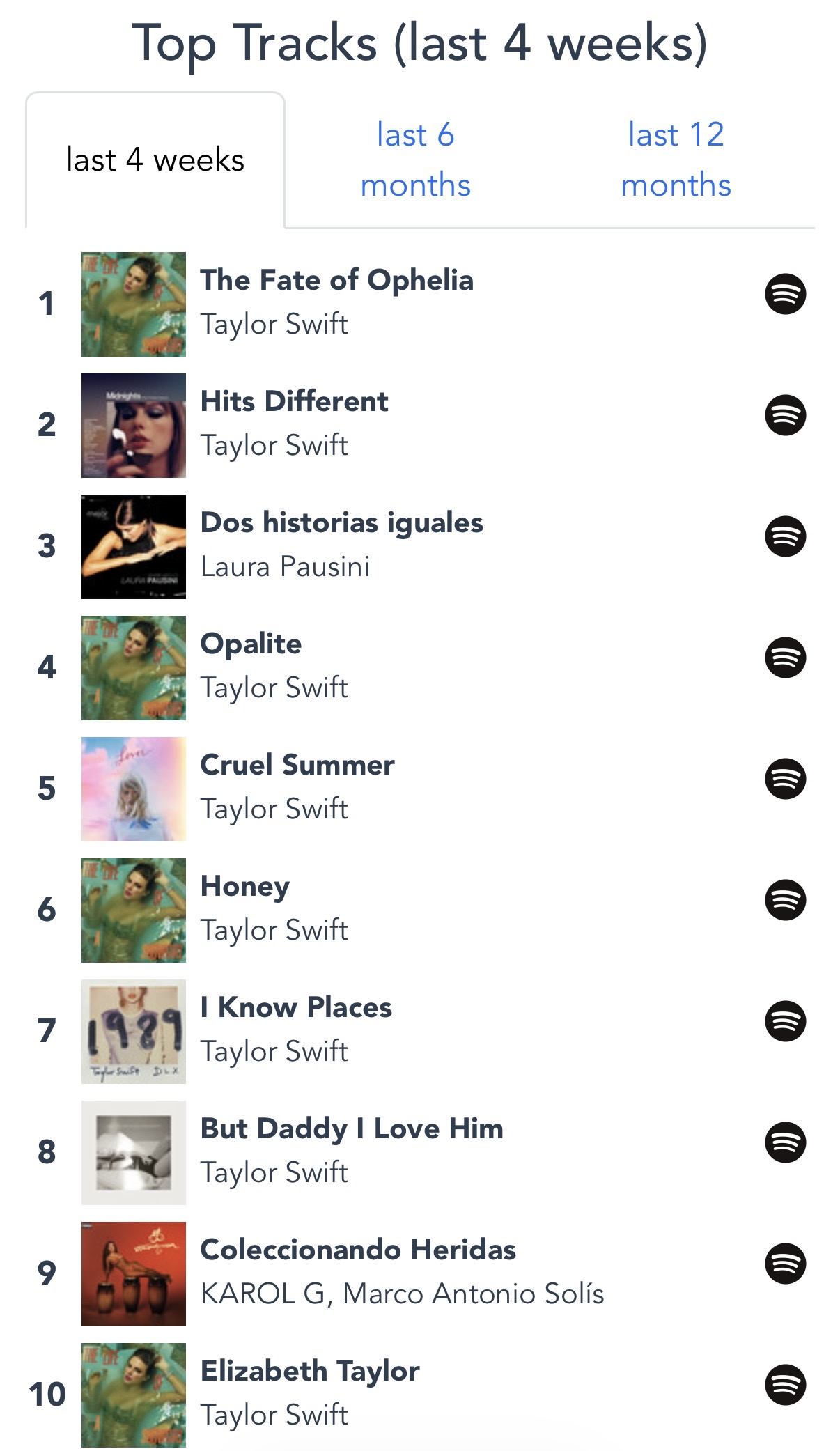The height and width of the screenshot is (1451, 840).
Task: Click the Hits Different track title
Action: coord(294,401)
